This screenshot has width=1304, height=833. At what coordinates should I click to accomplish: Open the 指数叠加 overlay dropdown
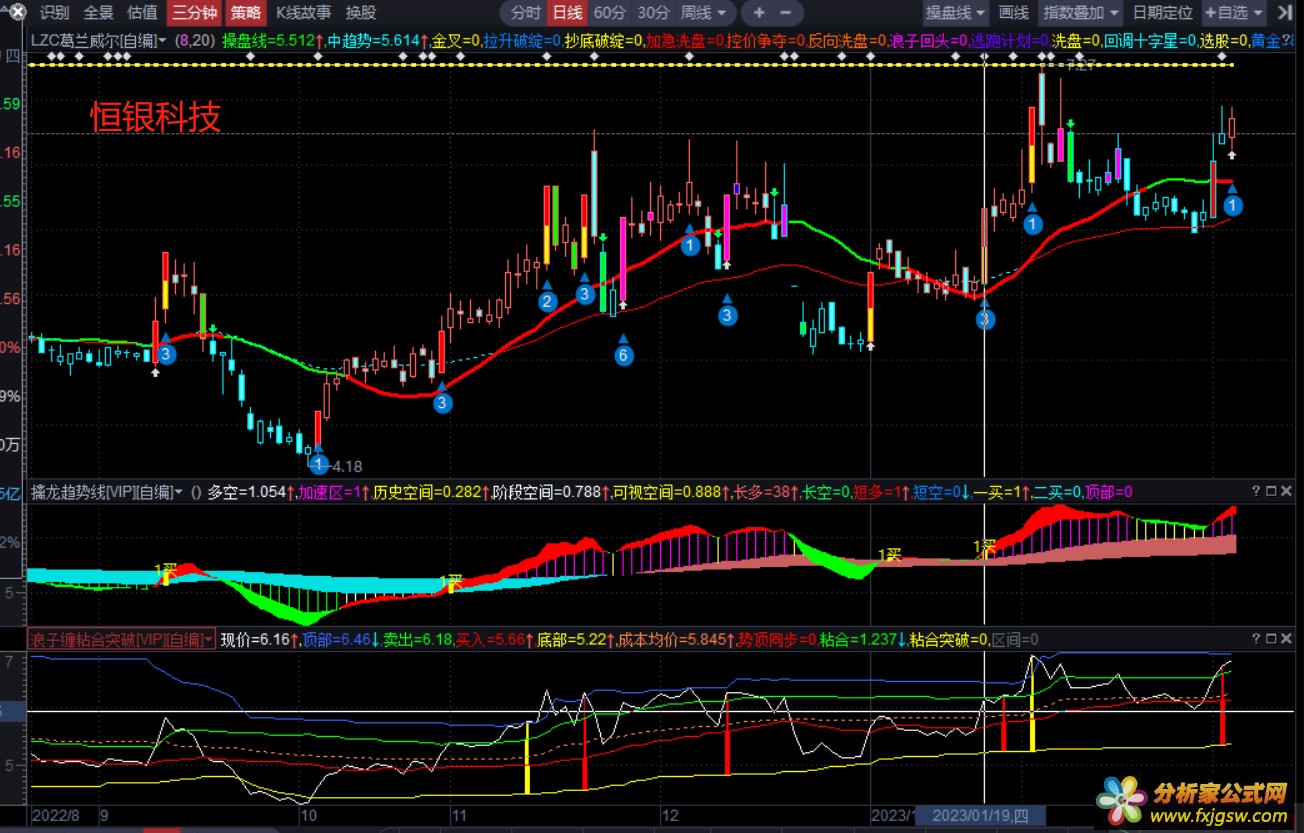pyautogui.click(x=1081, y=13)
